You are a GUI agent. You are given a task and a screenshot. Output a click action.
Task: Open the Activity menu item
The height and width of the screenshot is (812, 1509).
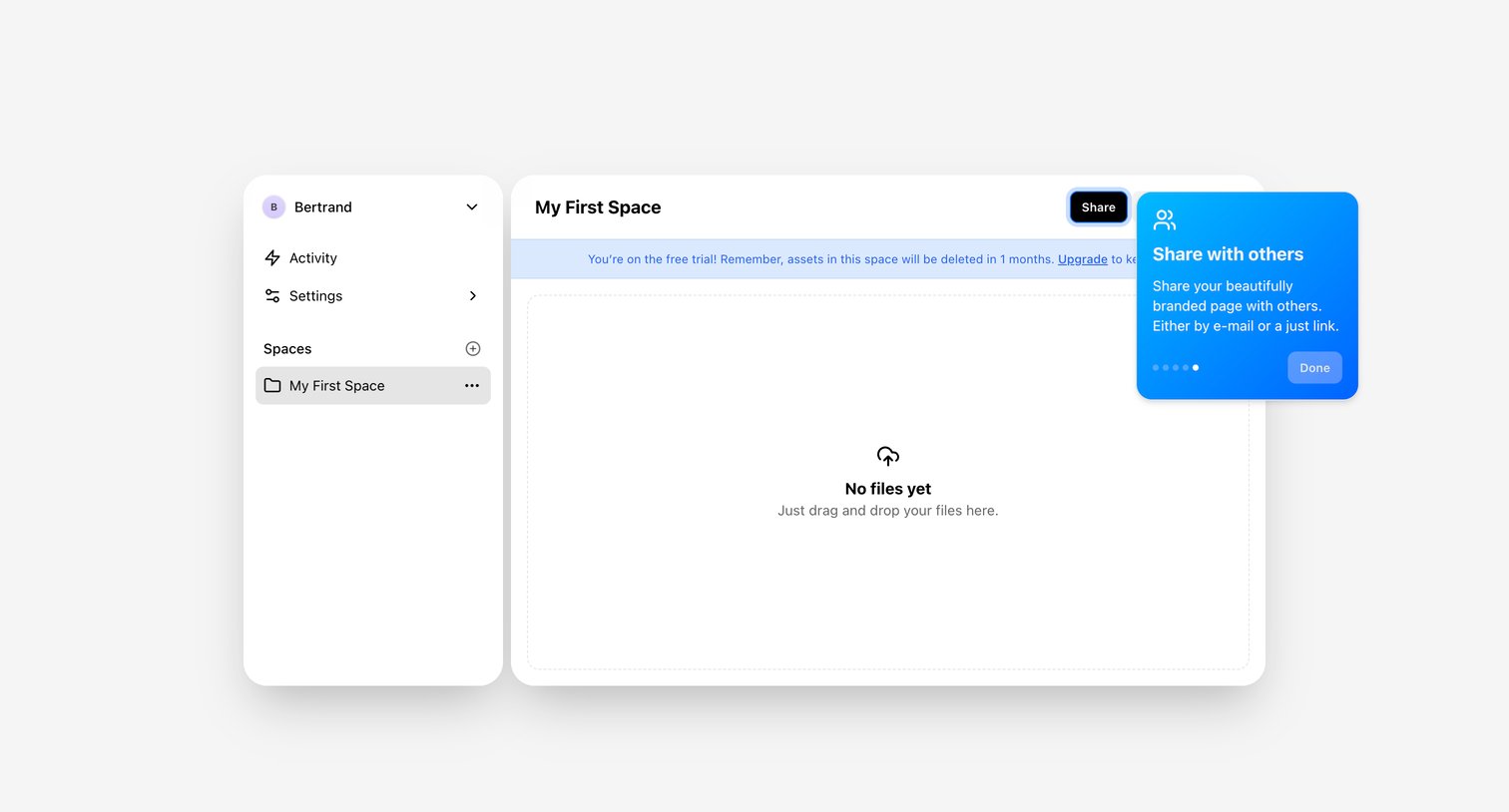point(373,258)
